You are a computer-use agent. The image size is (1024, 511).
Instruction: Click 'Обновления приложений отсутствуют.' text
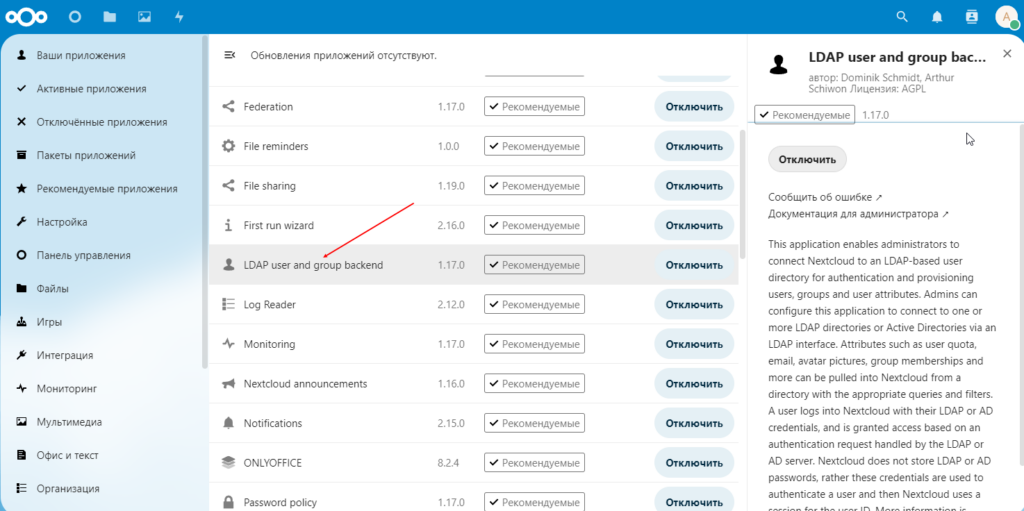tap(344, 56)
